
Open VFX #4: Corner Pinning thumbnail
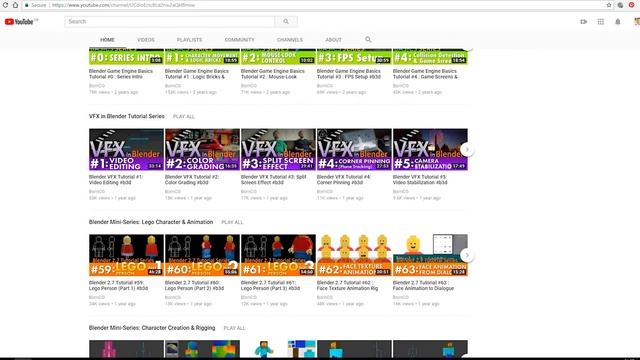tap(354, 149)
